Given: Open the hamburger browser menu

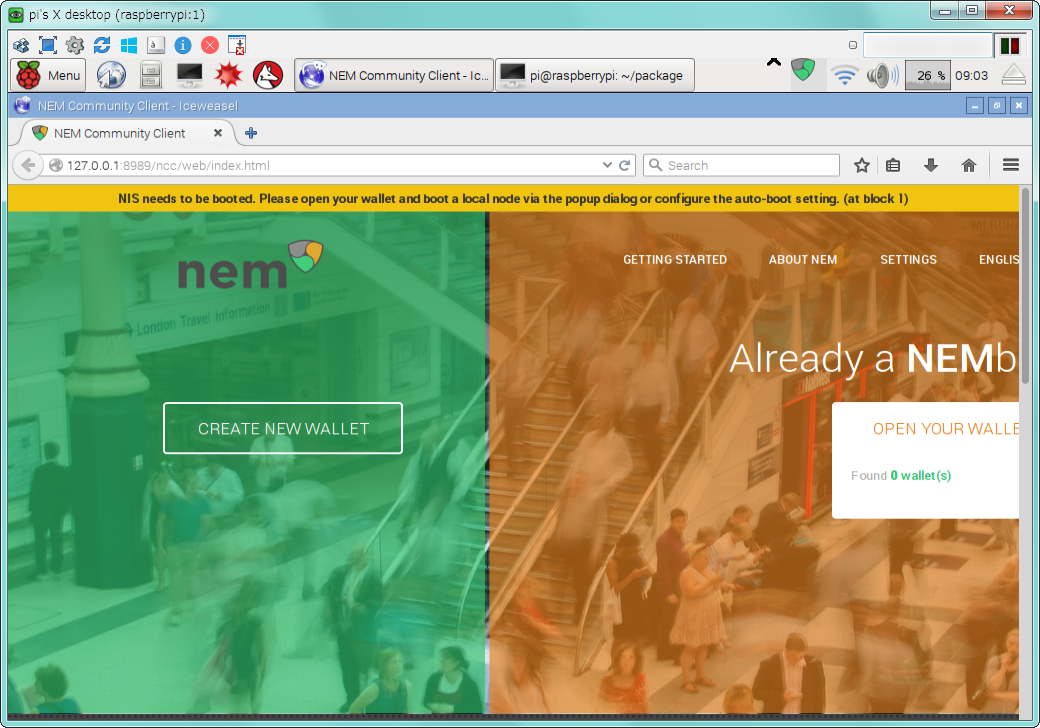Looking at the screenshot, I should tap(1011, 165).
